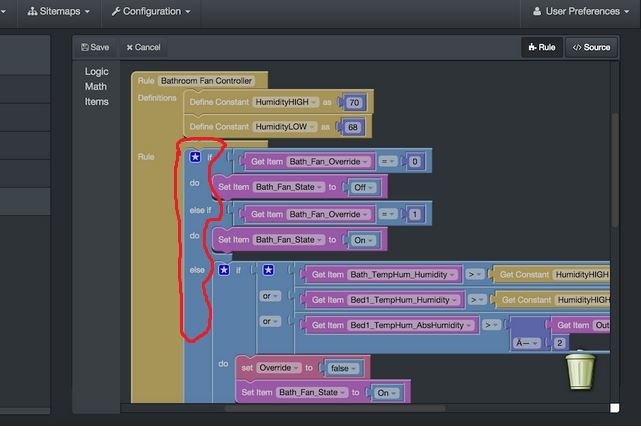Open the User Preferences menu
This screenshot has width=641, height=438.
pyautogui.click(x=581, y=11)
